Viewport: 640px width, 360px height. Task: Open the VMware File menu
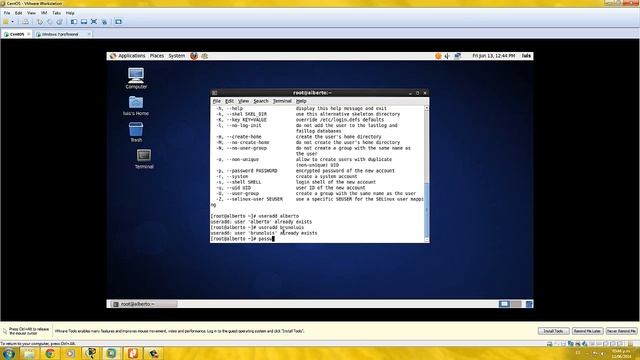click(x=7, y=13)
